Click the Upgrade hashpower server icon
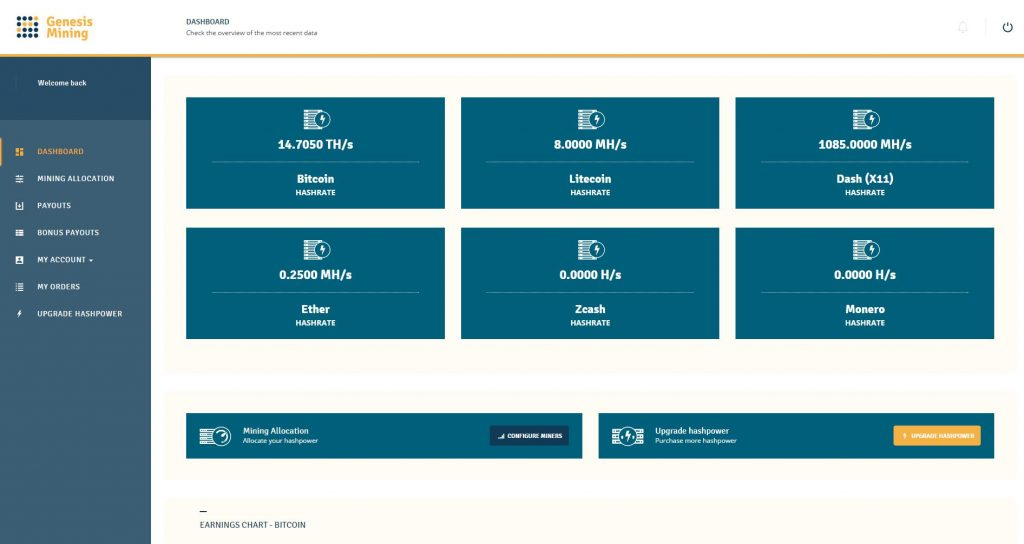Screen dimensions: 1024x544 (628, 436)
